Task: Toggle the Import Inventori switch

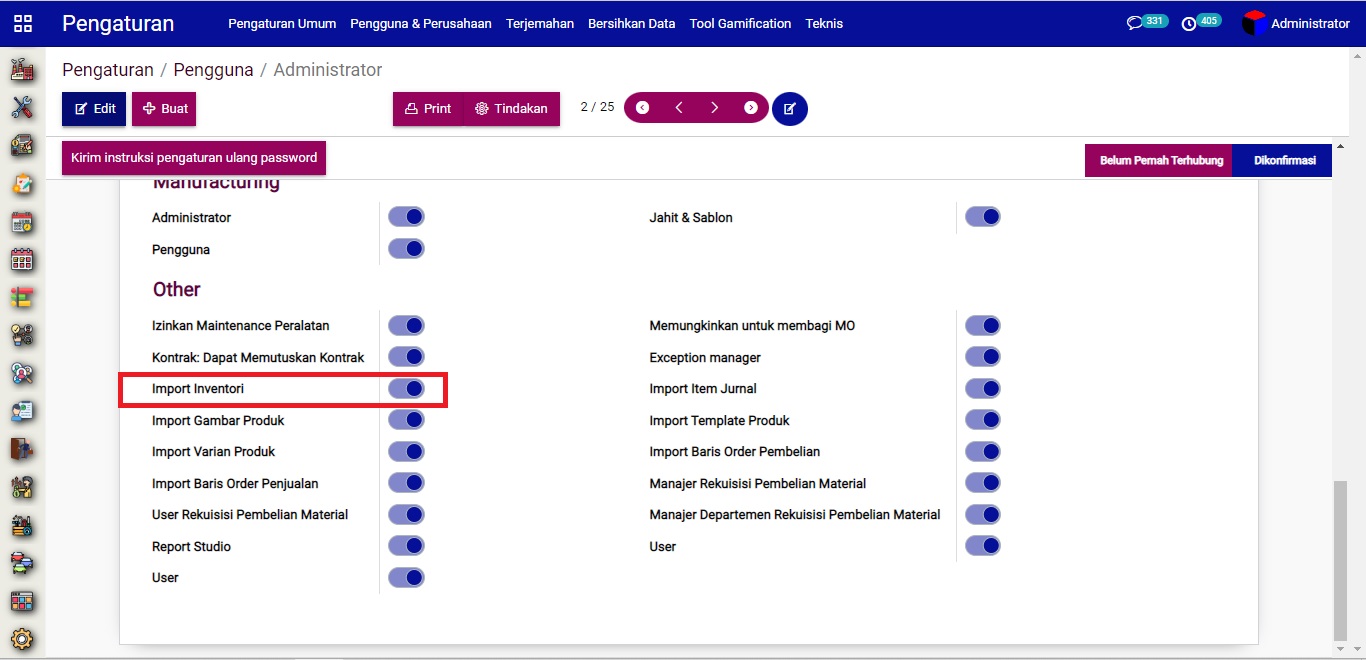Action: [x=406, y=389]
